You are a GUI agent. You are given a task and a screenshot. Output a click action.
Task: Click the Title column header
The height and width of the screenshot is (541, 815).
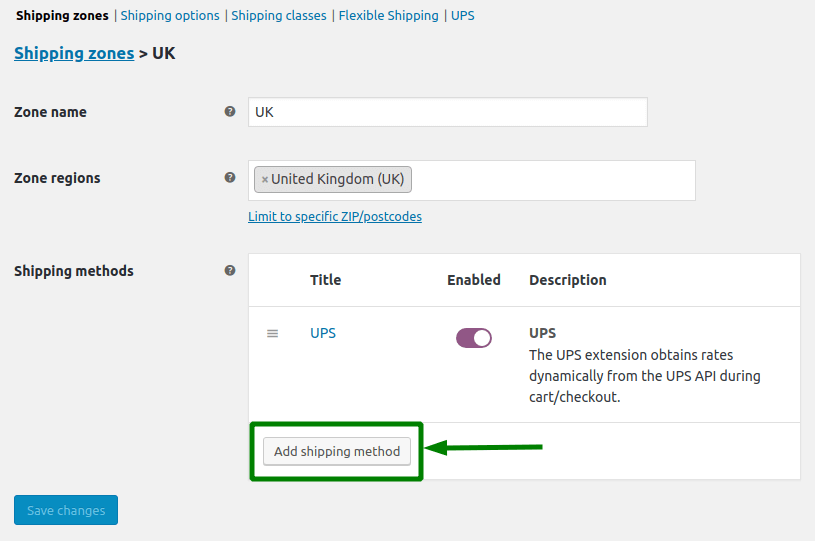click(x=325, y=280)
